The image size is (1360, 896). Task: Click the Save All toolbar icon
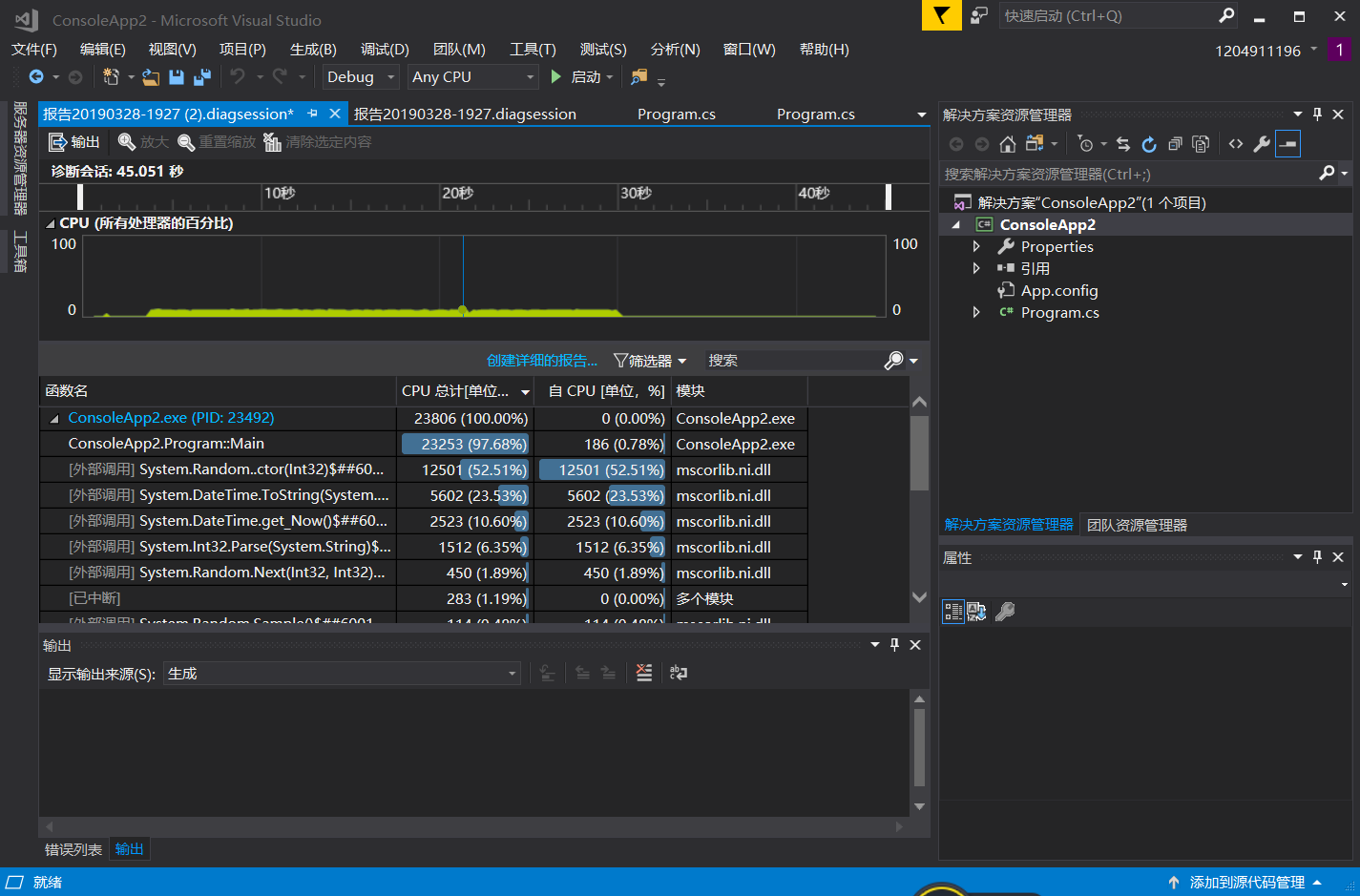tap(202, 77)
